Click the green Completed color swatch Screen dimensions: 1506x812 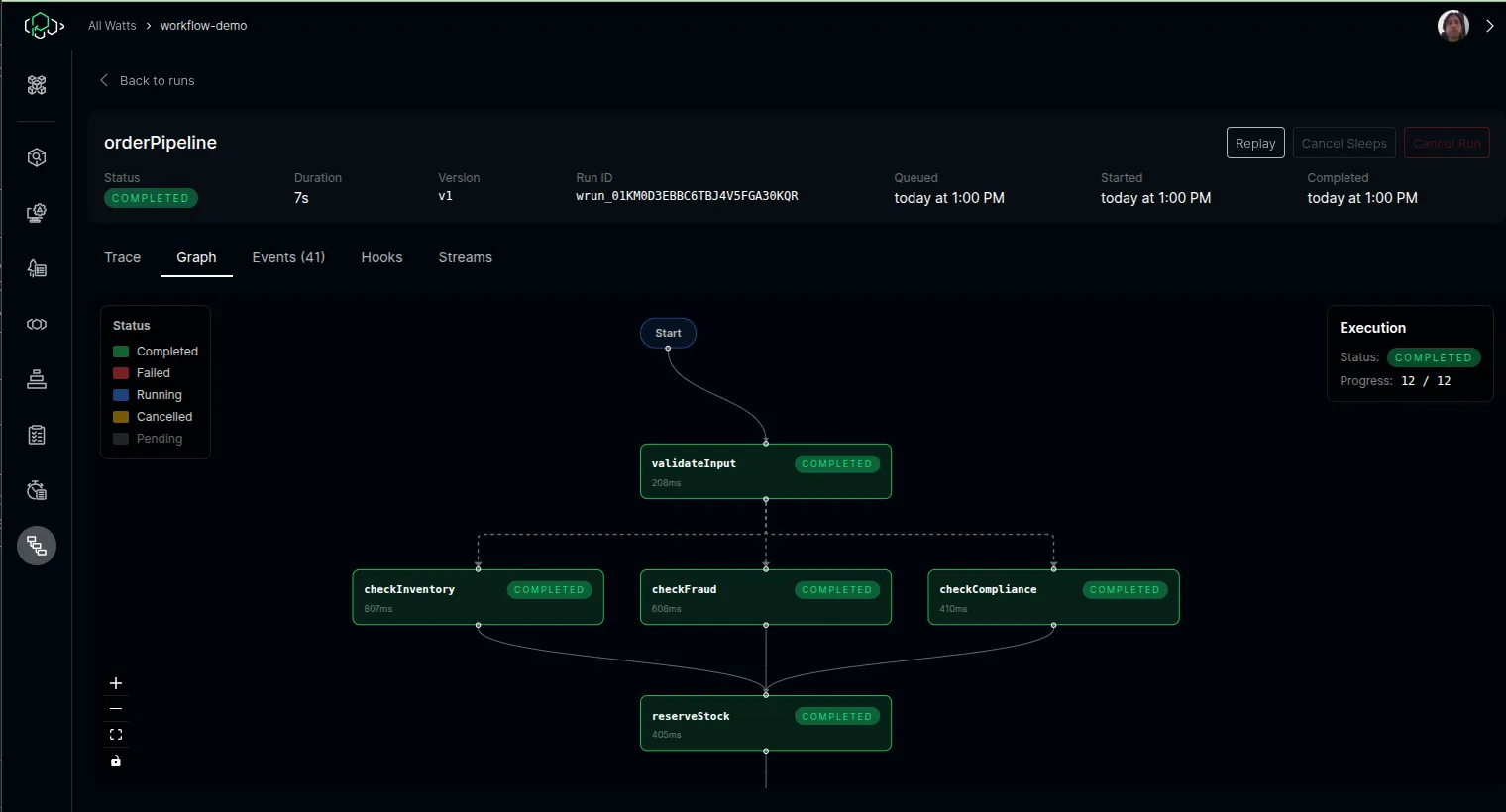click(x=122, y=351)
